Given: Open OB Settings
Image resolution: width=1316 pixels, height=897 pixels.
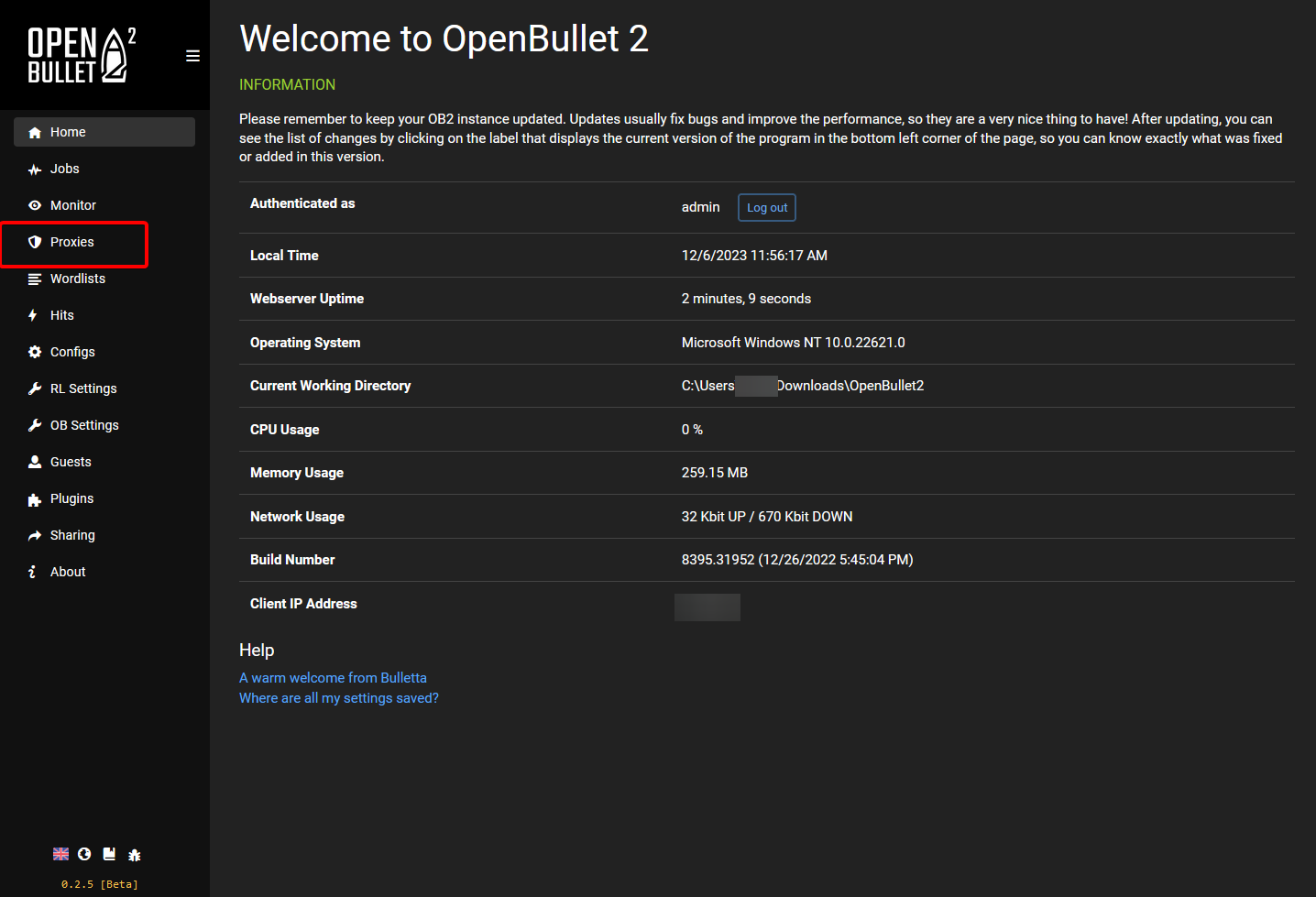Looking at the screenshot, I should (x=104, y=425).
